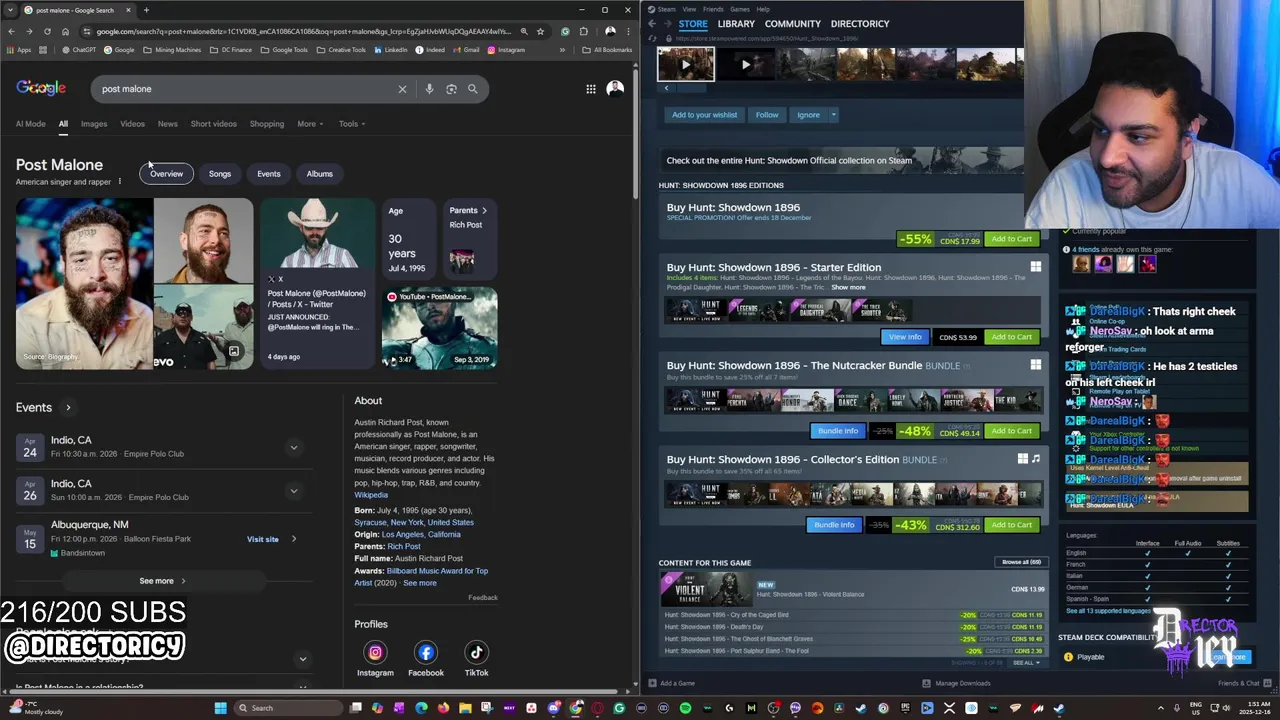The height and width of the screenshot is (720, 1280).
Task: Open Steam LIBRARY tab
Action: [736, 23]
